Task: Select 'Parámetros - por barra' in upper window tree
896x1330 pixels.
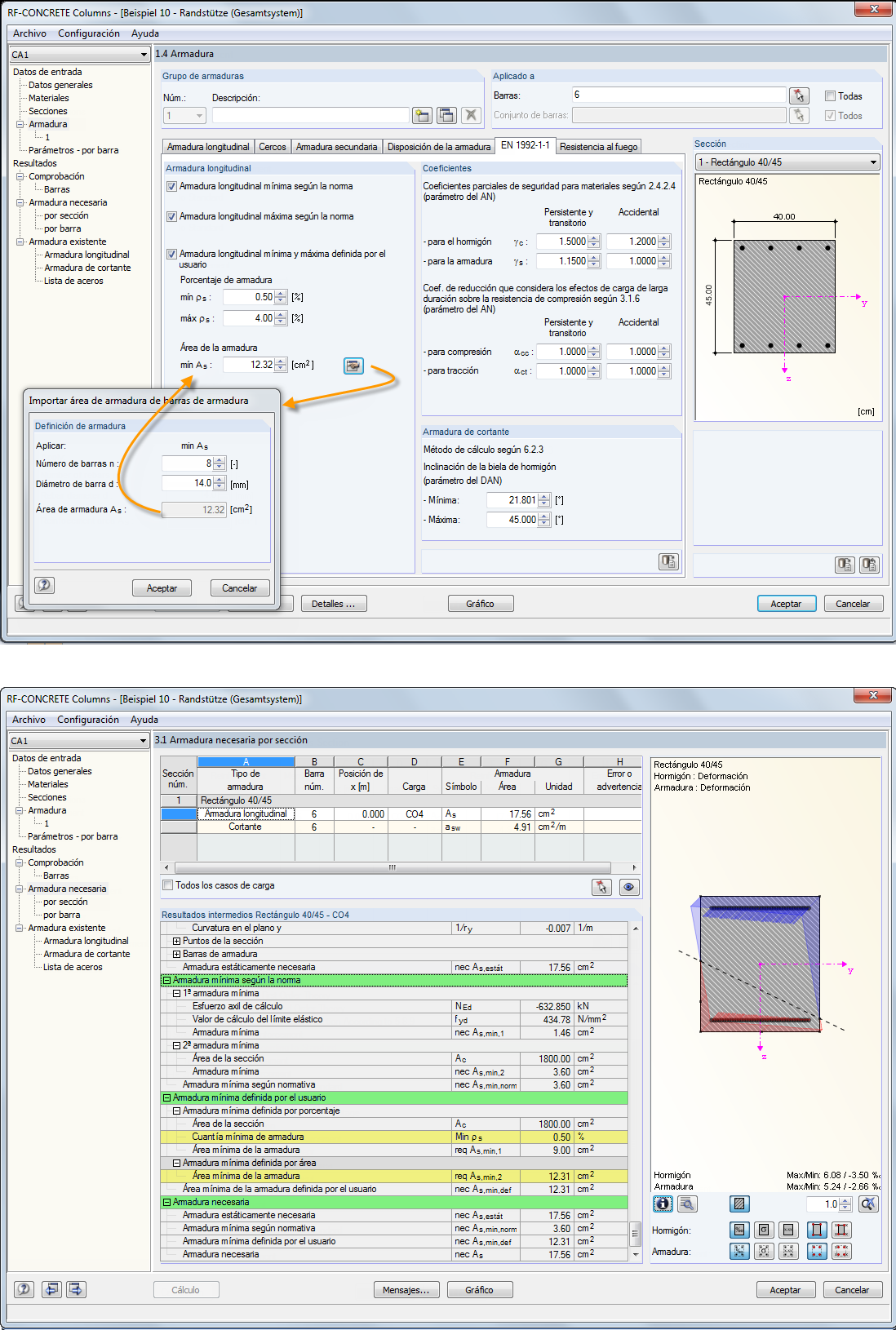Action: coord(73,150)
